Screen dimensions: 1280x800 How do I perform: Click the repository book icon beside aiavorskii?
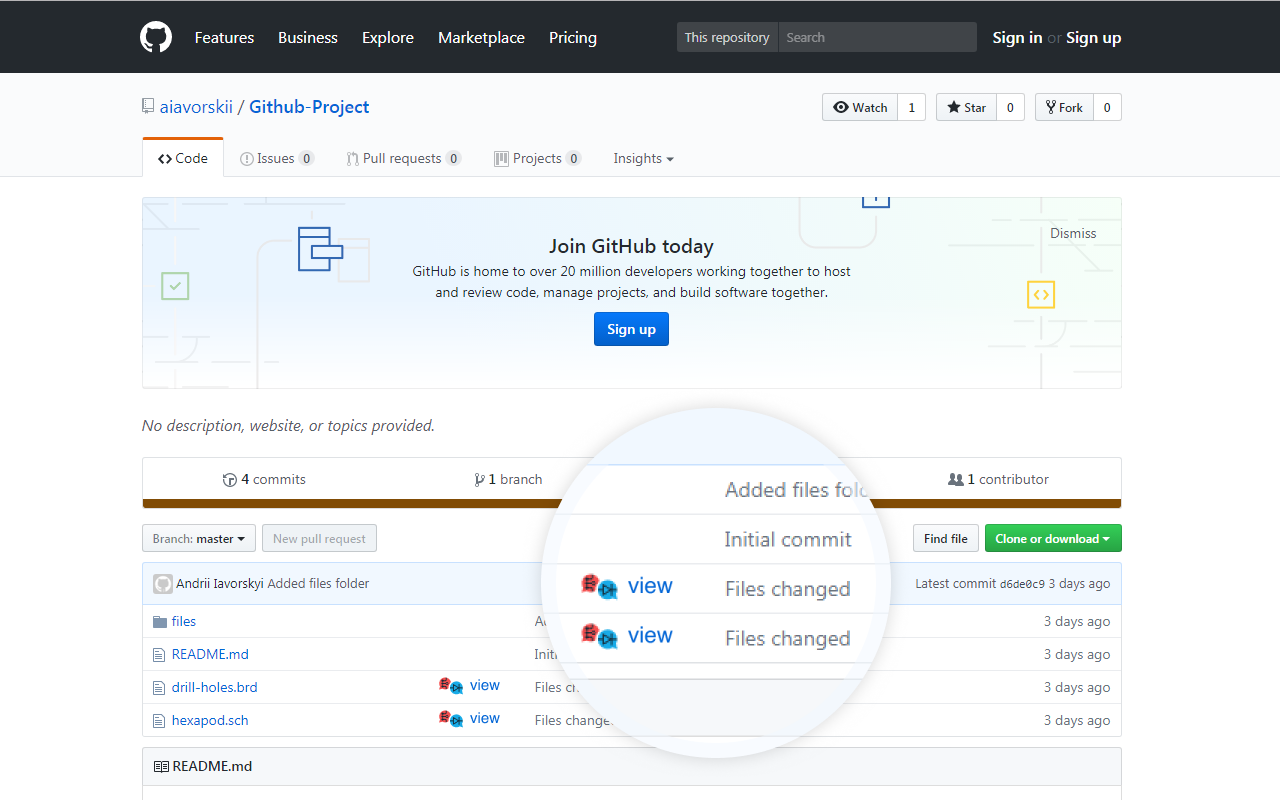(148, 104)
